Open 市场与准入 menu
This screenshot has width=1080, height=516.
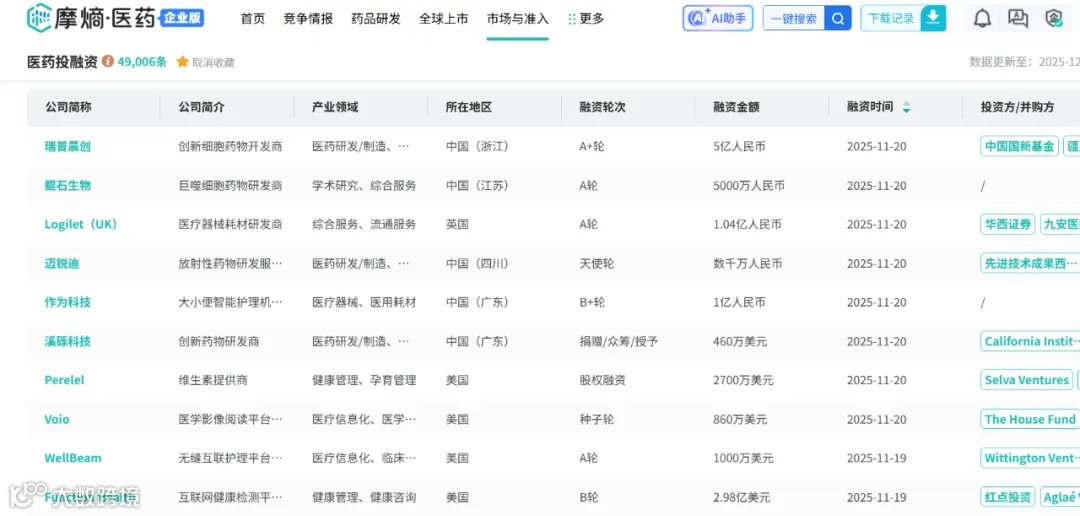point(517,19)
